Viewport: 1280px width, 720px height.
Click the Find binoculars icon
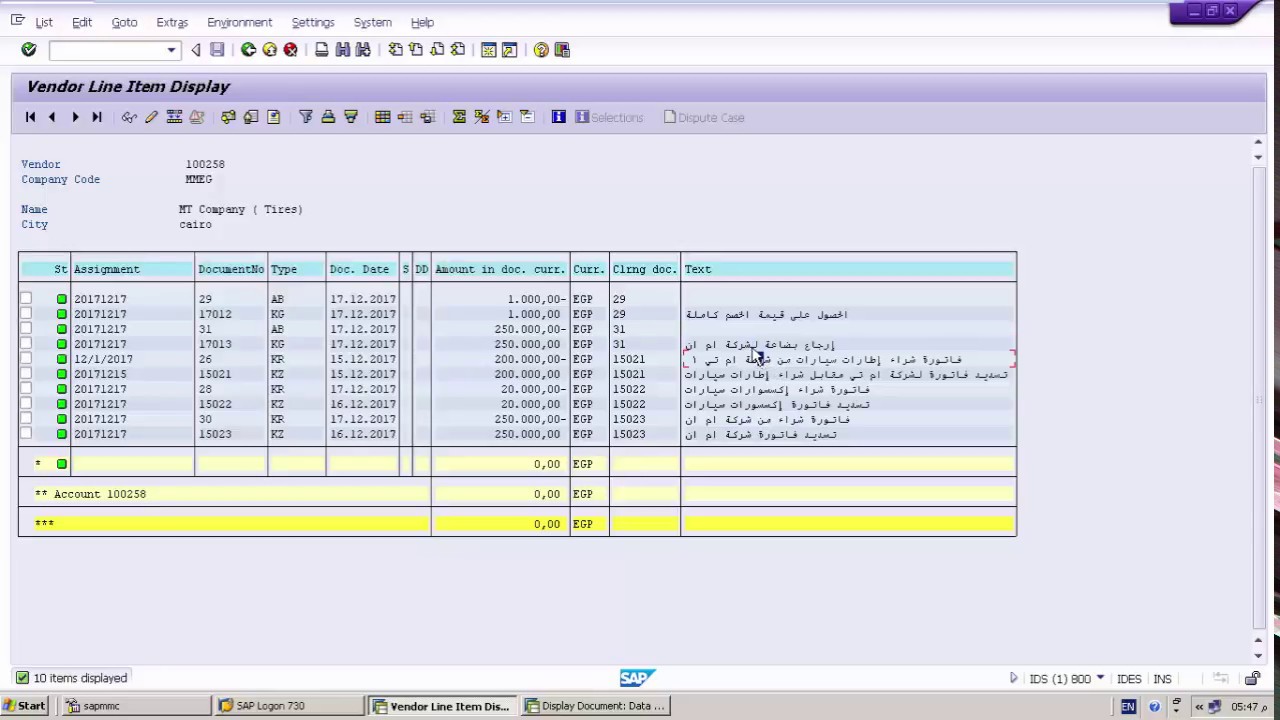point(342,50)
